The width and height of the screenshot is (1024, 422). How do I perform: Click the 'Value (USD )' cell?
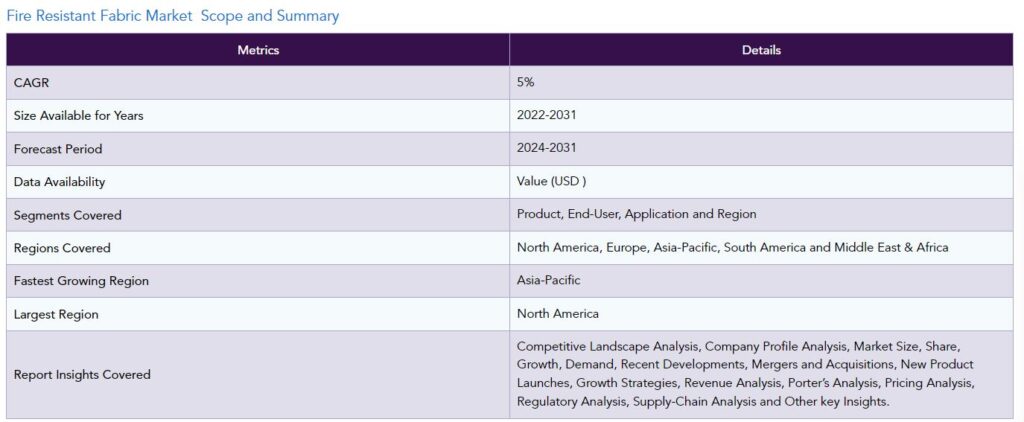tap(761, 182)
